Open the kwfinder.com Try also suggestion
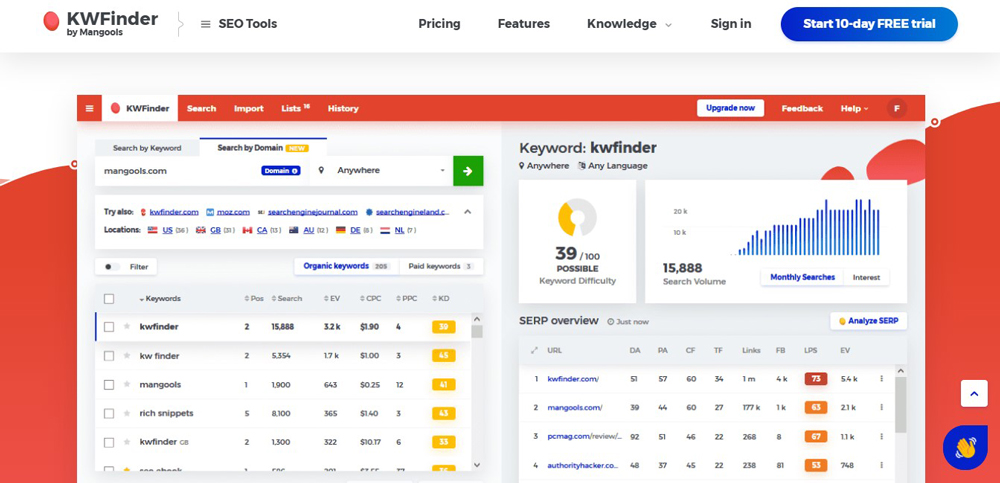The width and height of the screenshot is (1000, 483). point(174,212)
